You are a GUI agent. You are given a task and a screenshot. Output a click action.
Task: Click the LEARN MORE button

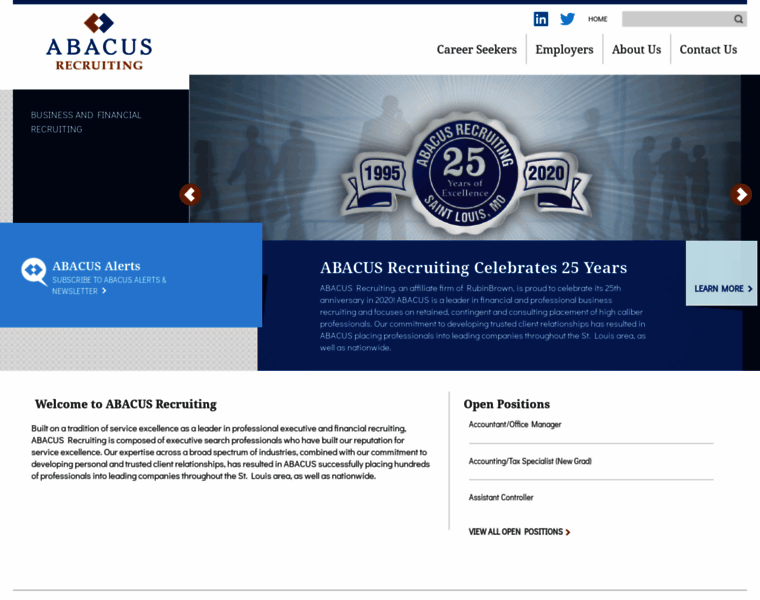[x=721, y=273]
